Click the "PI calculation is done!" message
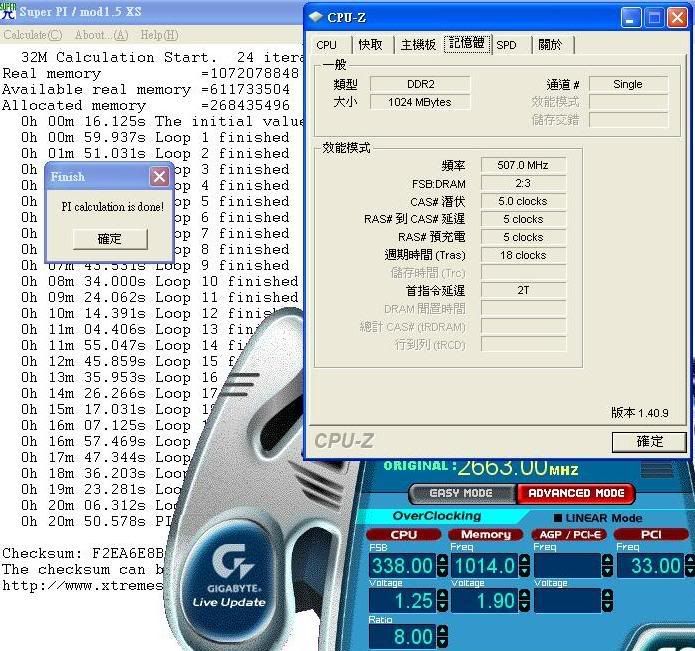The image size is (695, 651). click(113, 207)
